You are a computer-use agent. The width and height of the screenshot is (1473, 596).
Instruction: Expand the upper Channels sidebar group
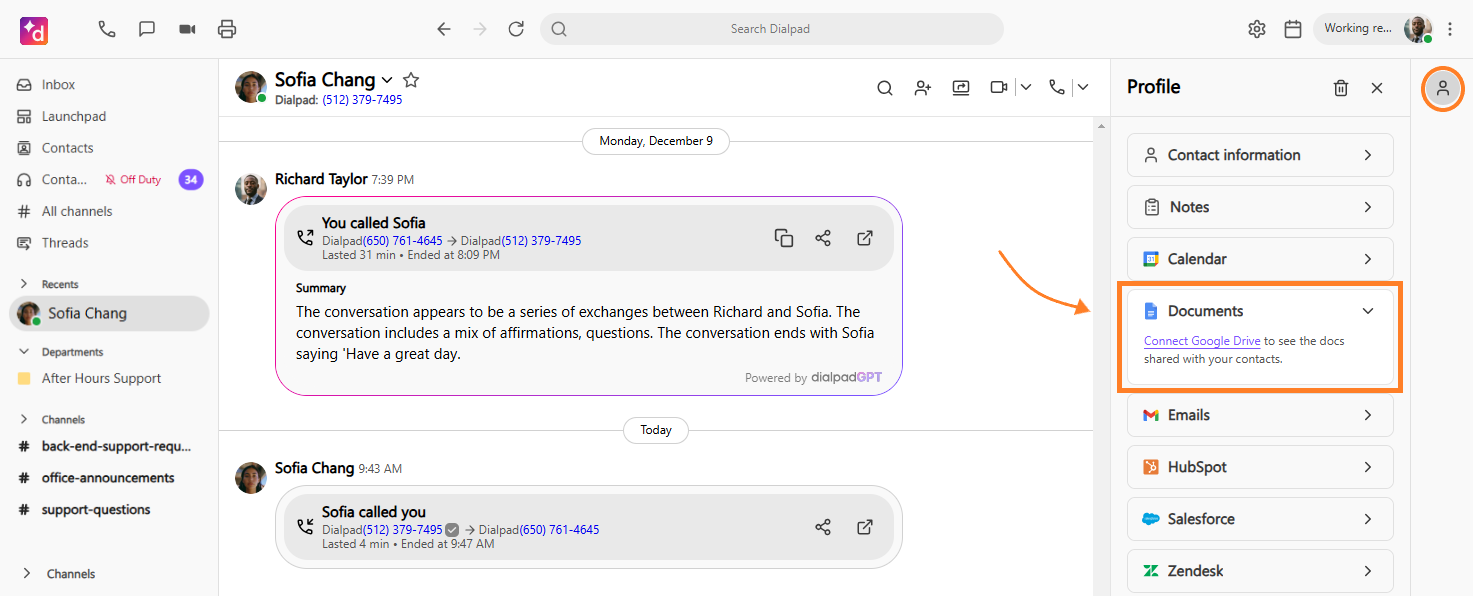coord(25,420)
